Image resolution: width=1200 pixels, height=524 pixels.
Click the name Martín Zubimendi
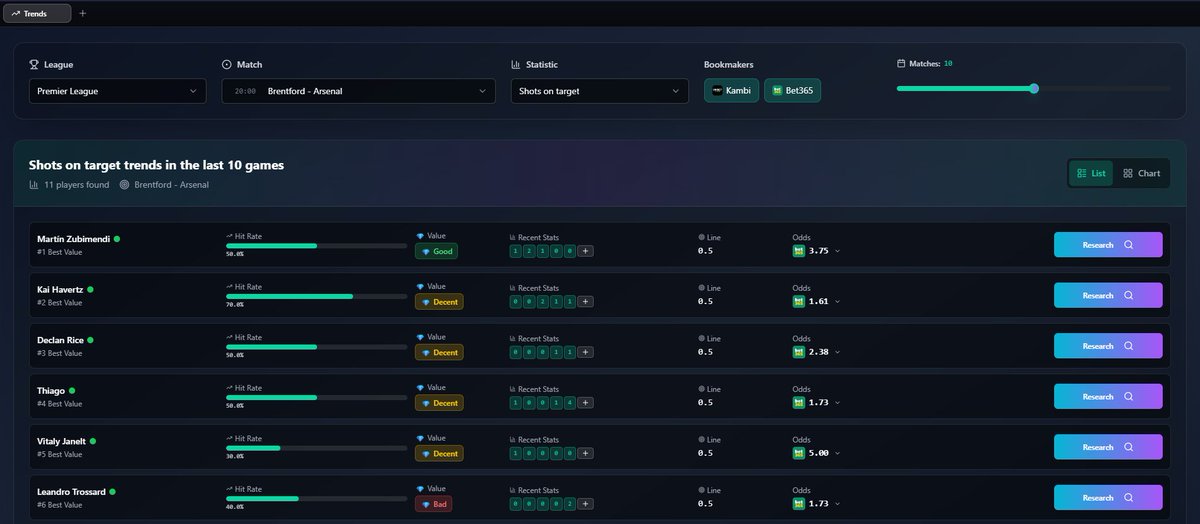(x=73, y=239)
